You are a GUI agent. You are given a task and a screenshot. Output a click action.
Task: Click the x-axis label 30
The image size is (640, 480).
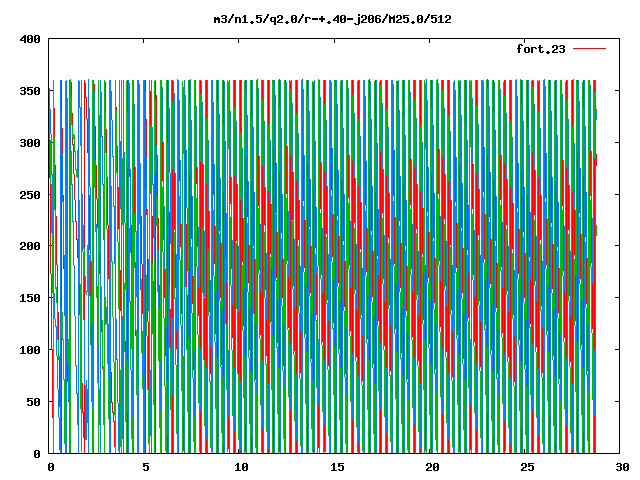[x=622, y=467]
